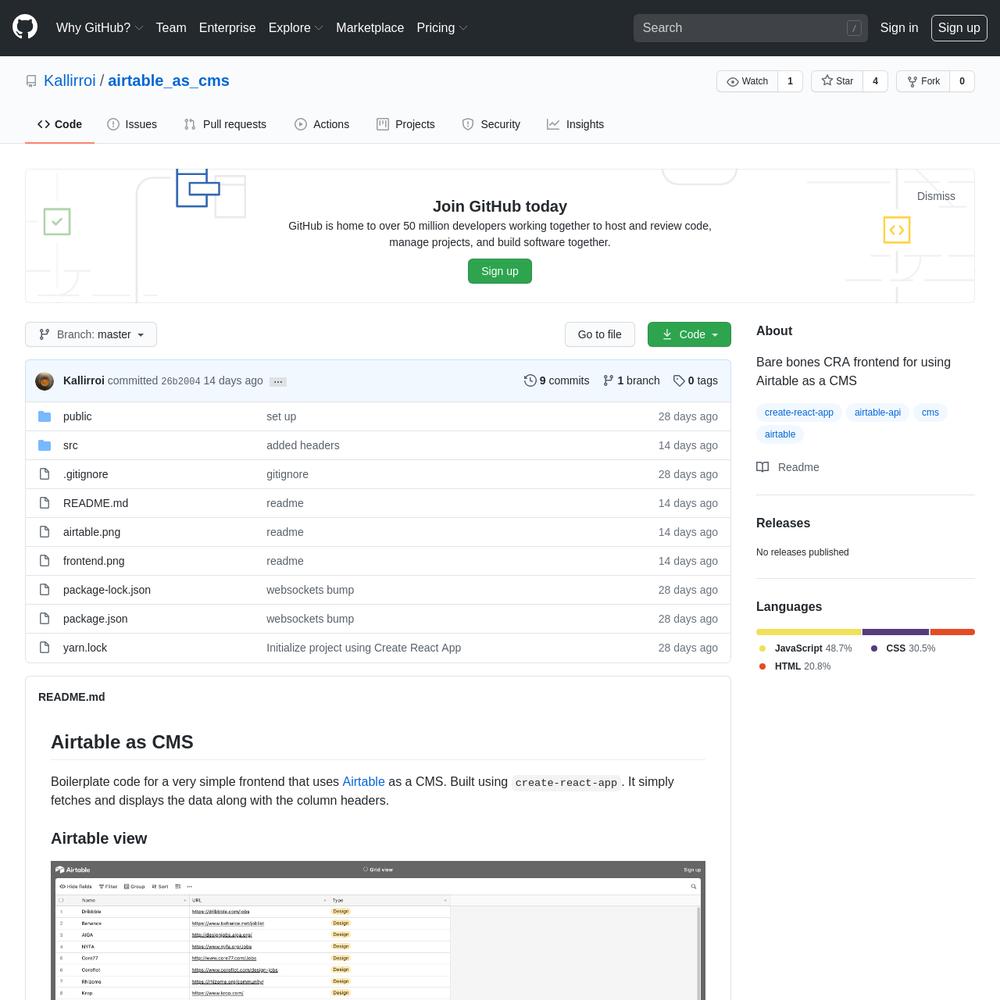
Task: Click the branch icon next to 1 branch
Action: [x=608, y=381]
